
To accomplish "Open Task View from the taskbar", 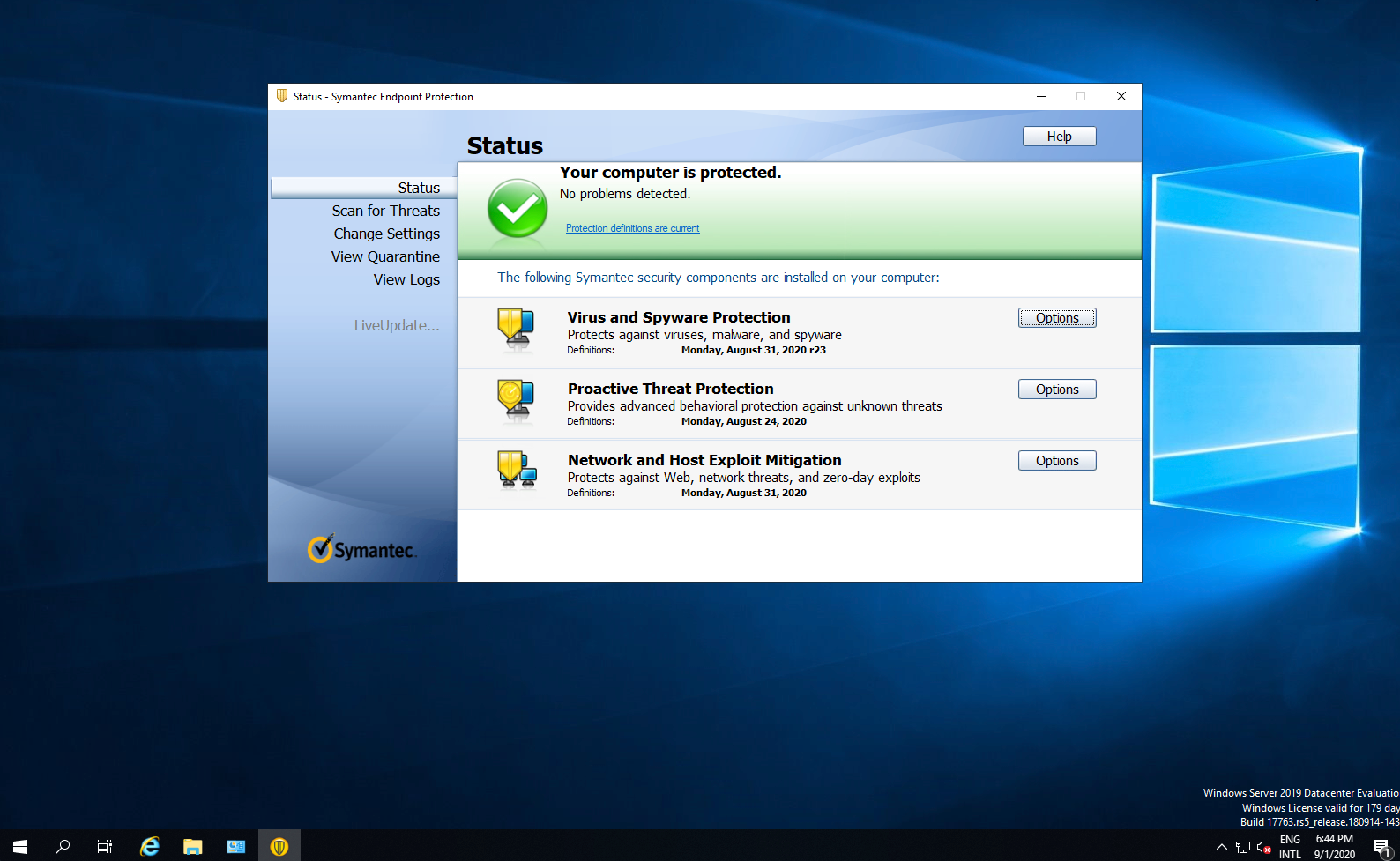I will click(x=105, y=846).
